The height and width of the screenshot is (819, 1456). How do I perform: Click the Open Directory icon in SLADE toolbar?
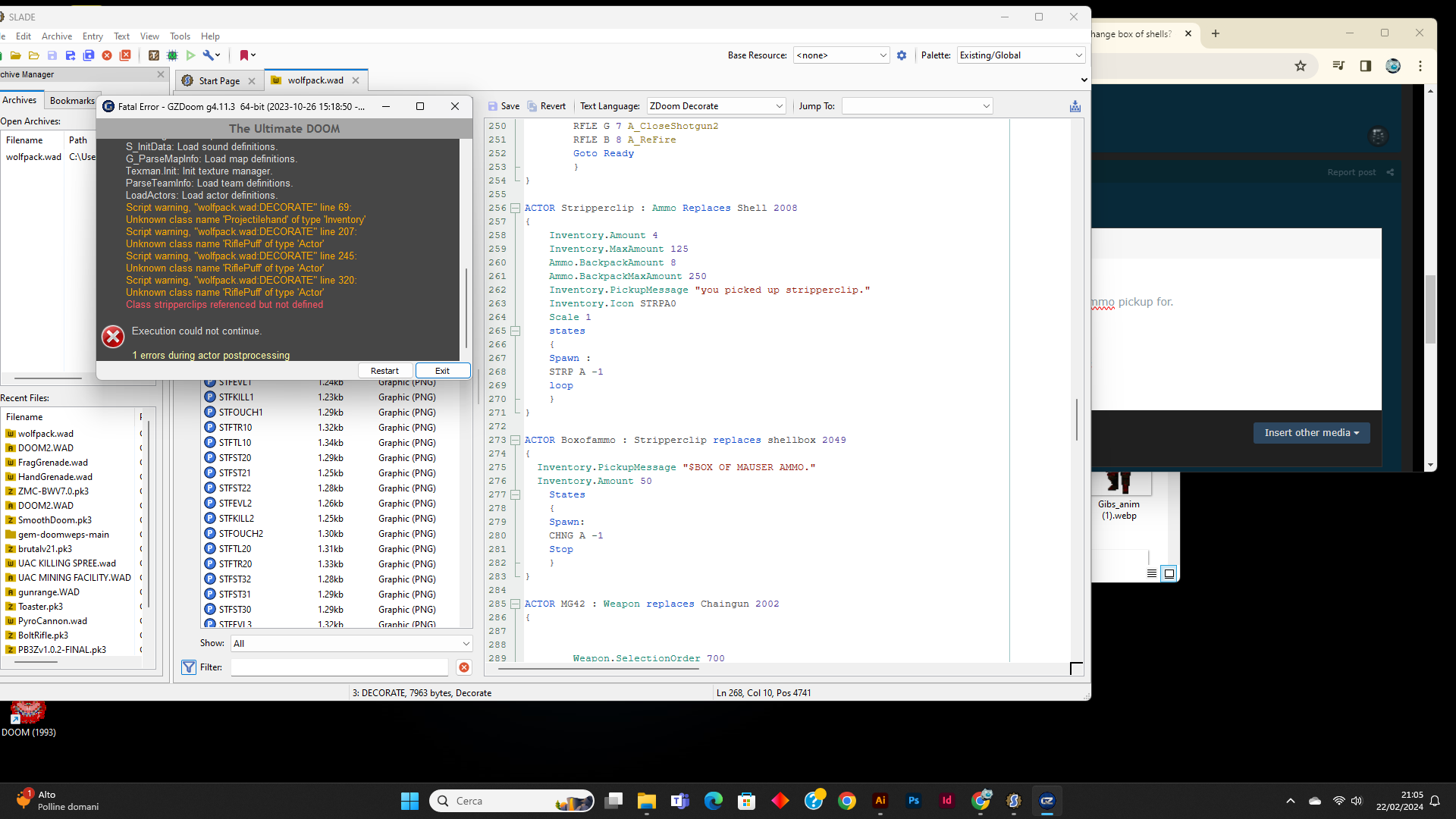point(33,55)
